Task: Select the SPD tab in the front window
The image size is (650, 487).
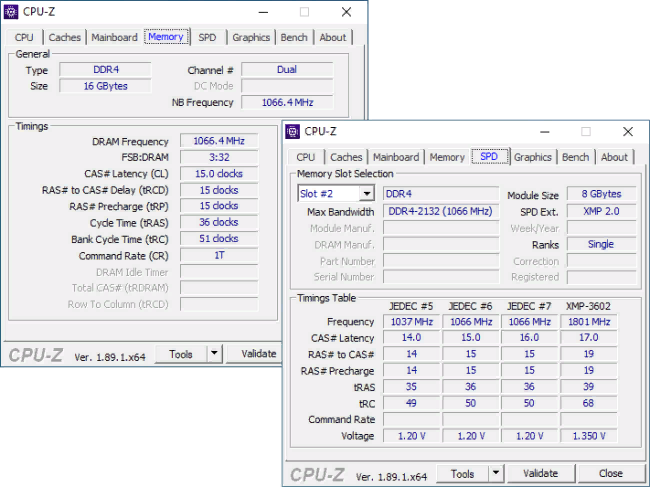Action: 489,157
